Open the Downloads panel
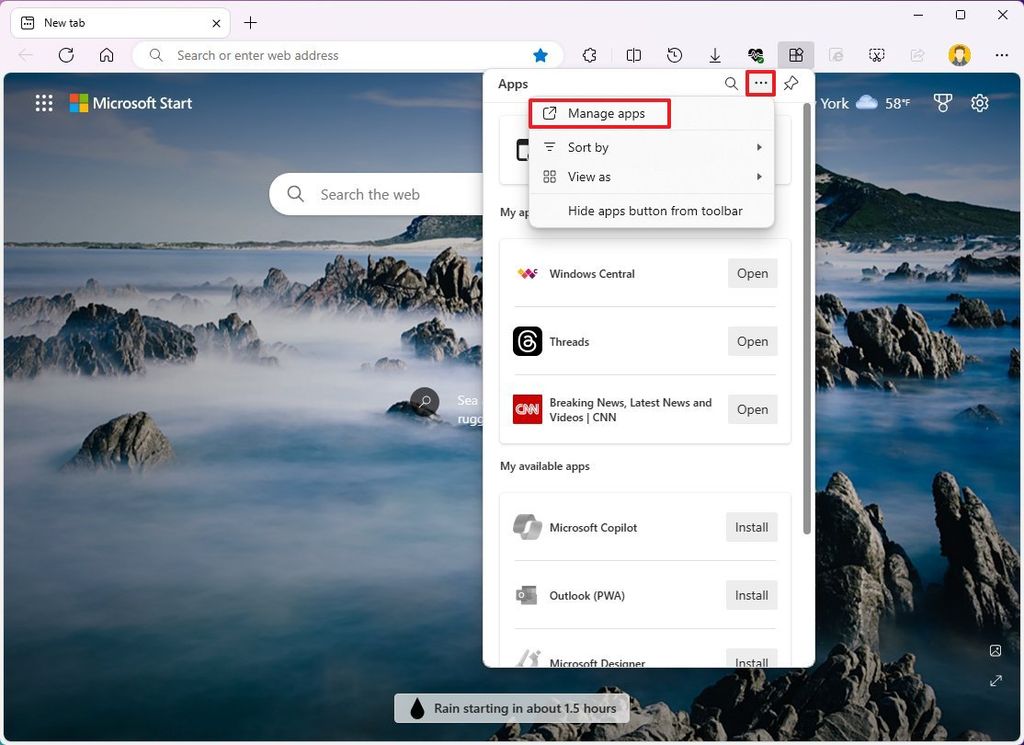The width and height of the screenshot is (1024, 745). click(715, 55)
